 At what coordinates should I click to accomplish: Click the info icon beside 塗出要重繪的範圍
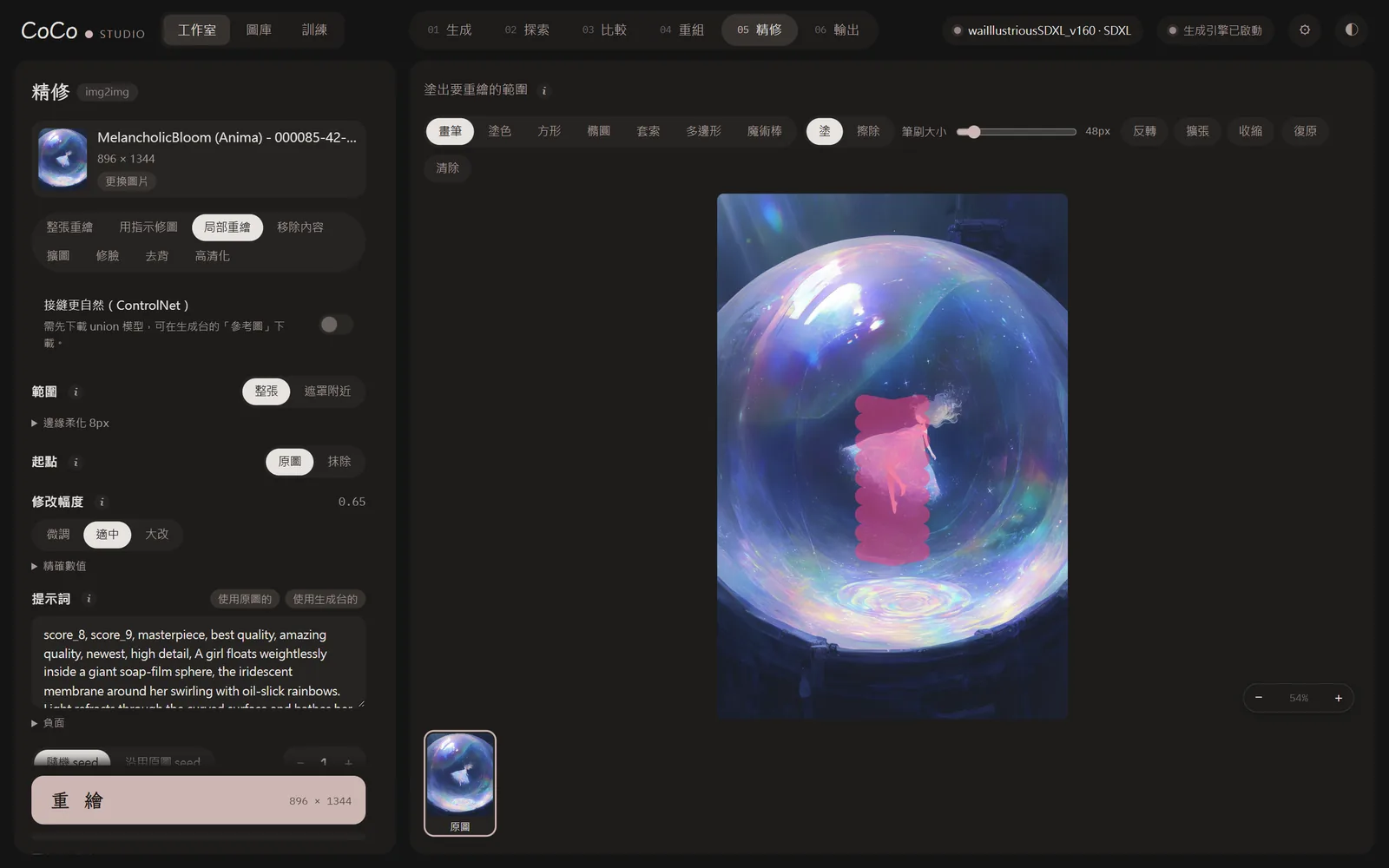click(544, 90)
